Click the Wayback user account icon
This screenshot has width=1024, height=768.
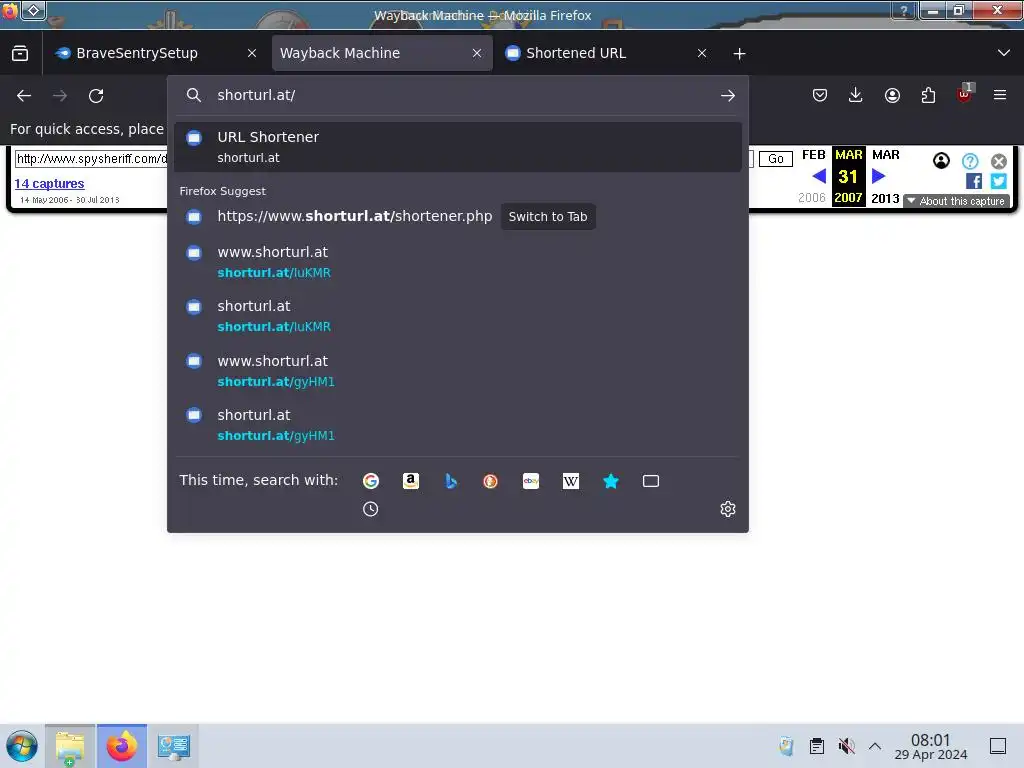941,161
